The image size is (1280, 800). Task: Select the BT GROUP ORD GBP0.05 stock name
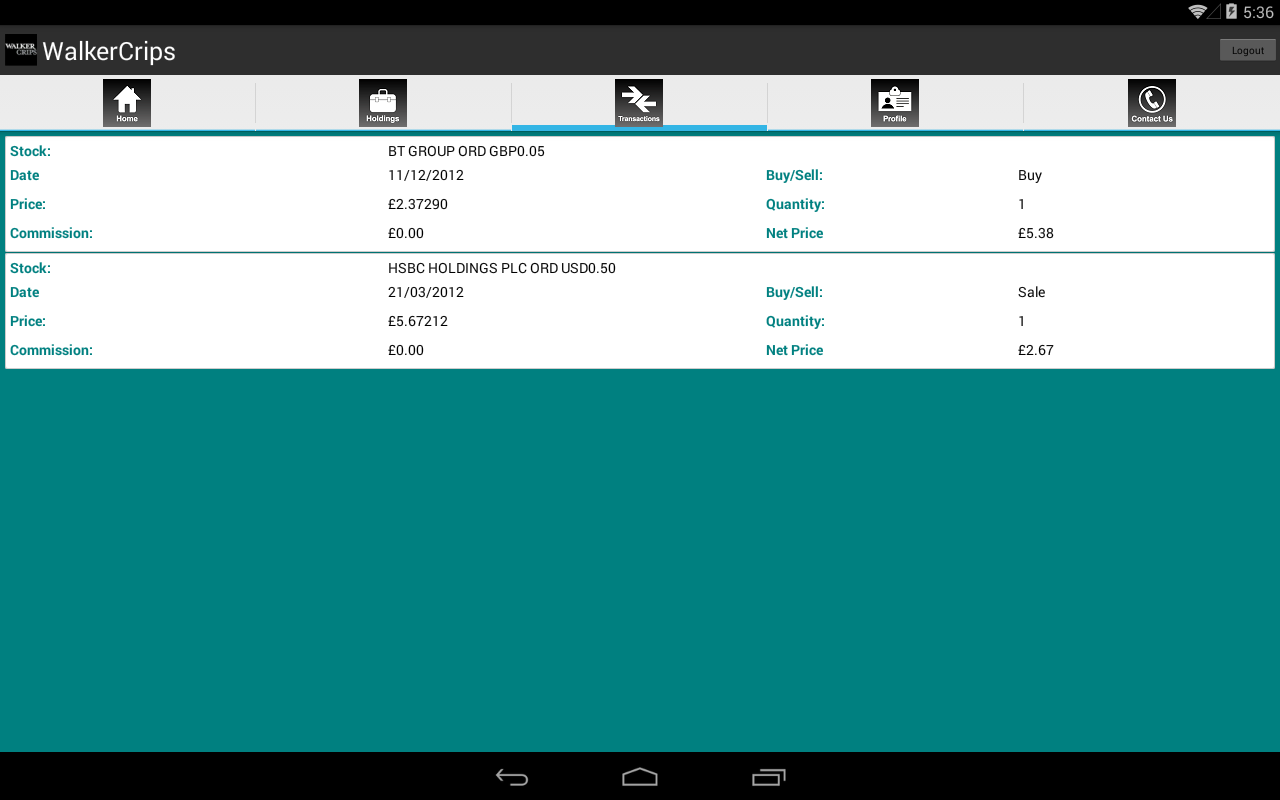(x=466, y=152)
